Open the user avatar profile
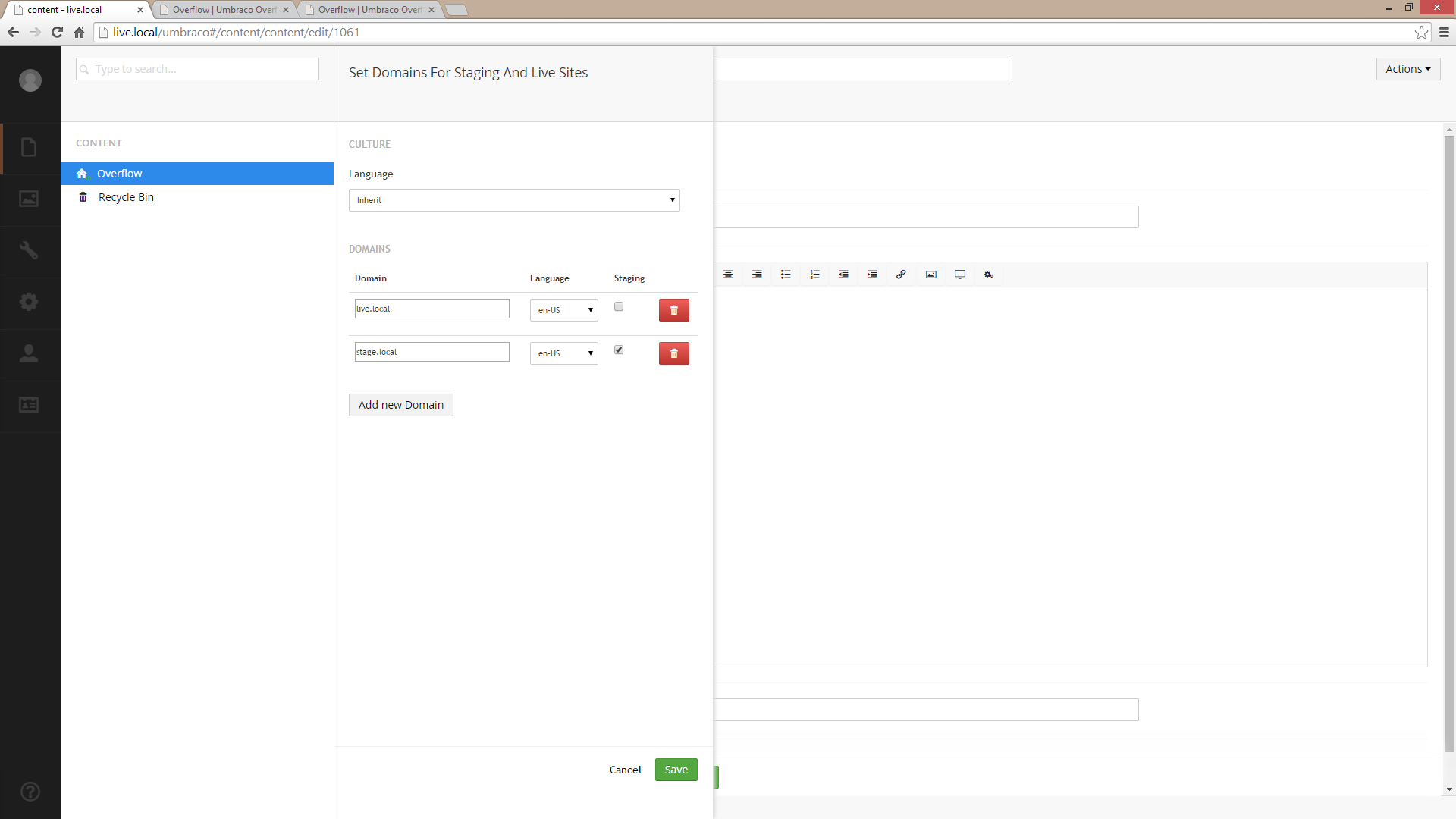This screenshot has height=819, width=1456. [30, 80]
